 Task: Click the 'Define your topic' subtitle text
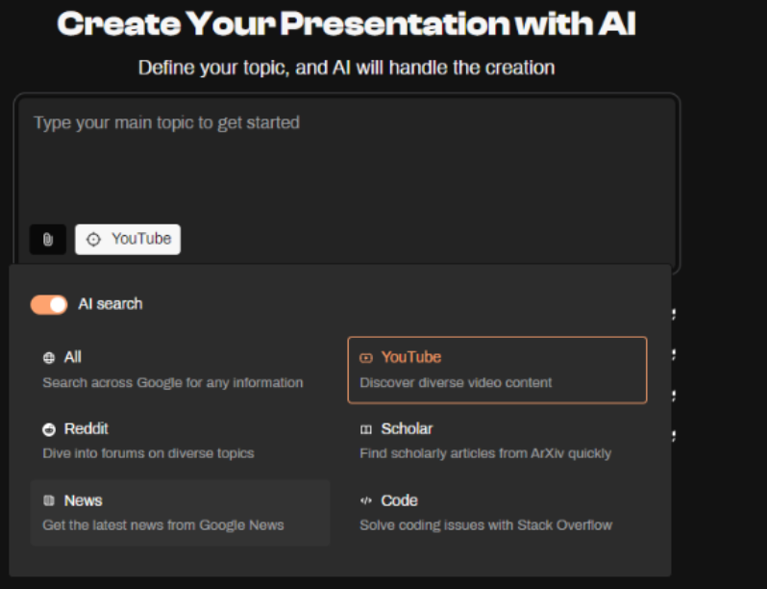point(346,68)
